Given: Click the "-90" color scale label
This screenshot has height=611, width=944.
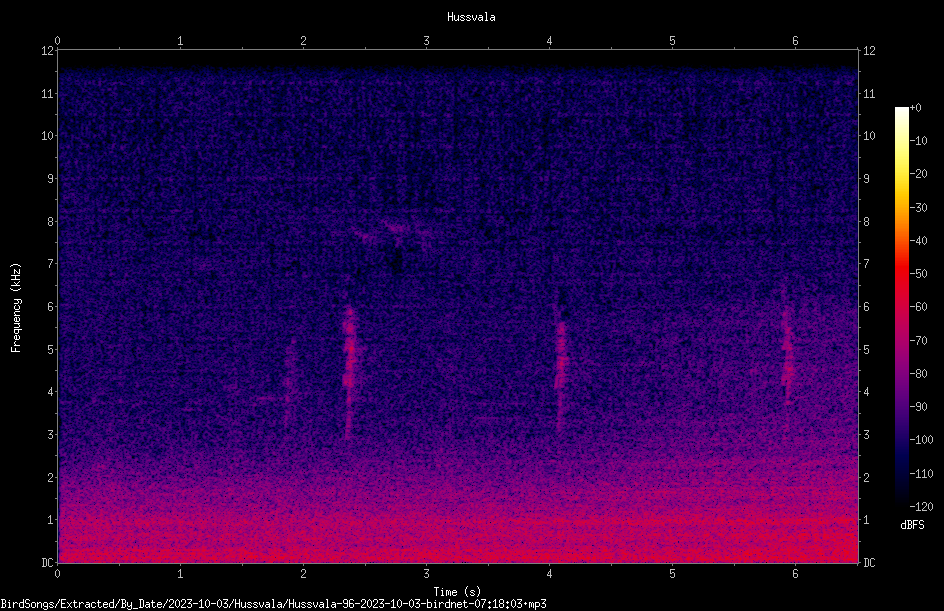Looking at the screenshot, I should tap(918, 407).
